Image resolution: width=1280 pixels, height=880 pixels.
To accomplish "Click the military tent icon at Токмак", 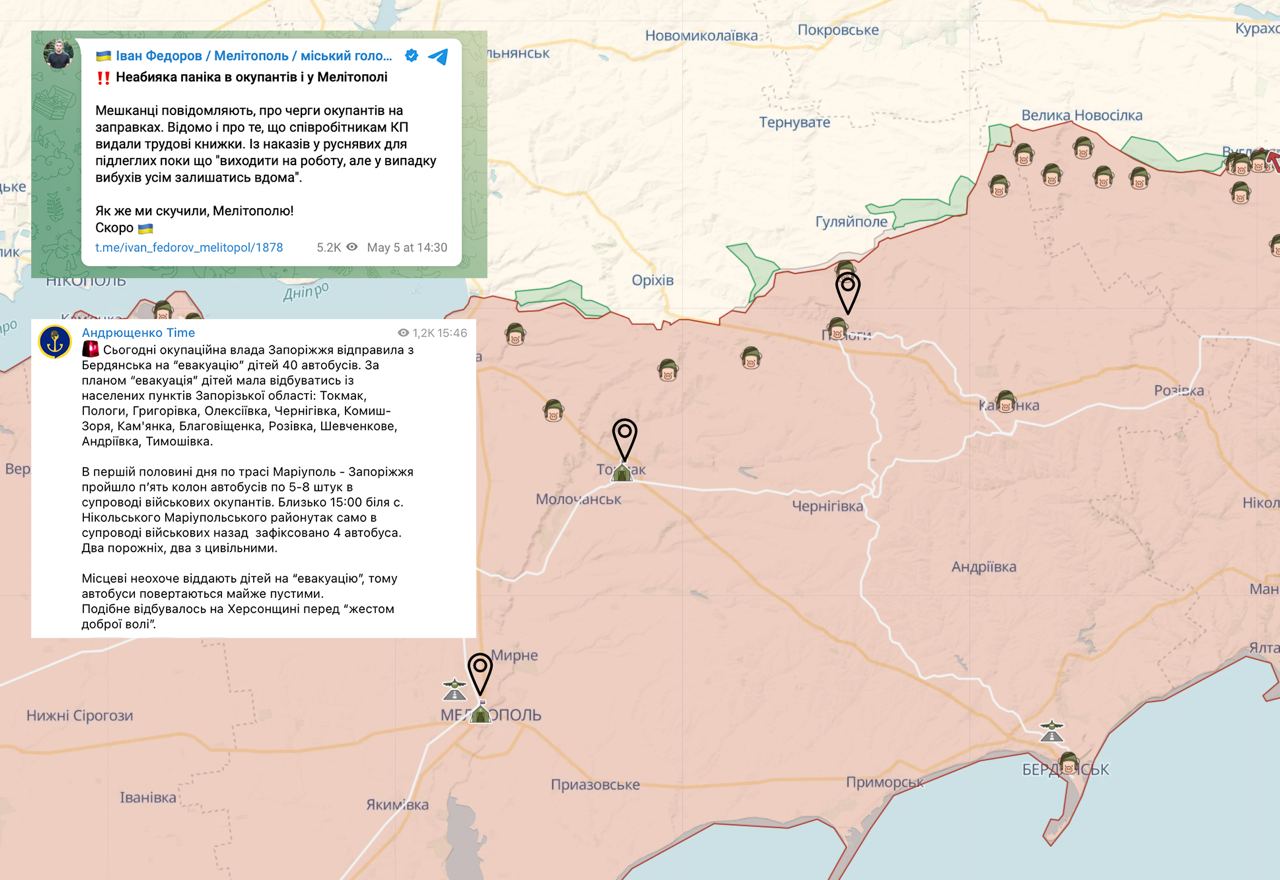I will [622, 472].
